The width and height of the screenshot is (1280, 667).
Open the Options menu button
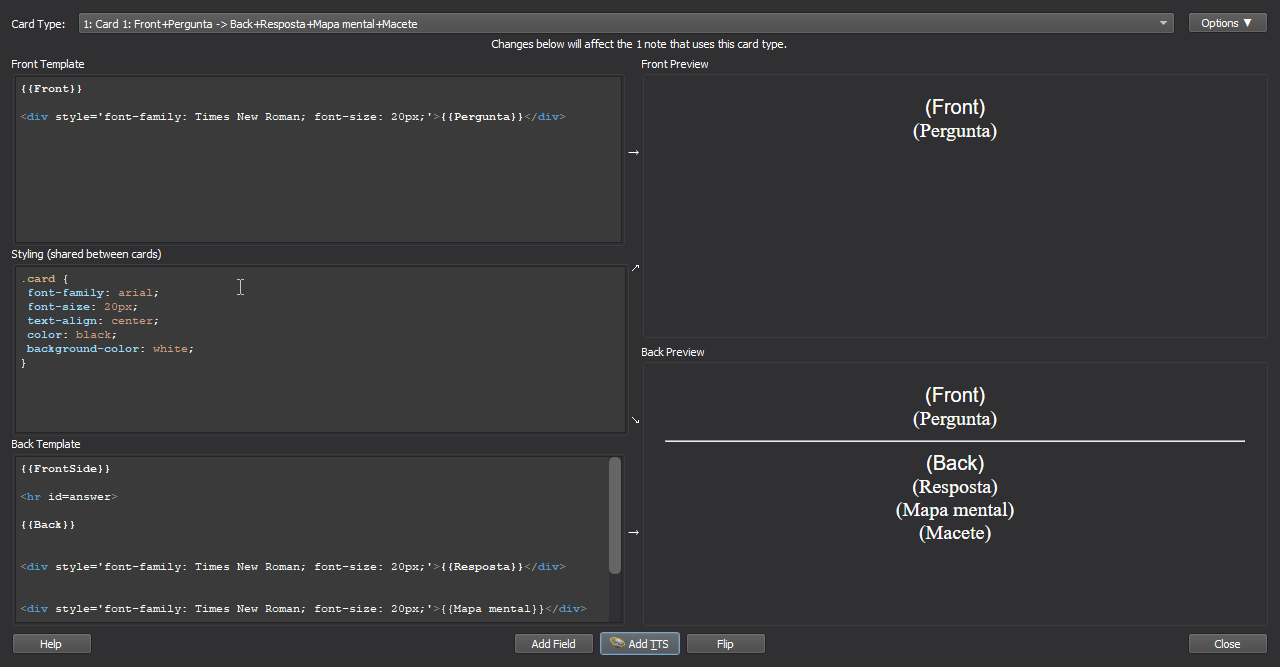pos(1227,23)
